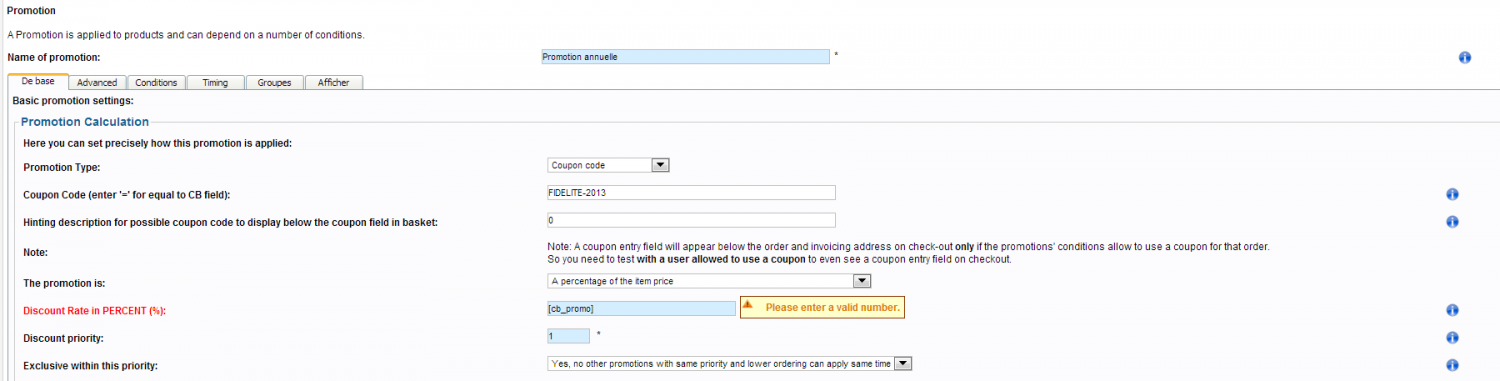Click info icon for Coupon Code row
Screen dimensions: 1500x381
point(1452,194)
